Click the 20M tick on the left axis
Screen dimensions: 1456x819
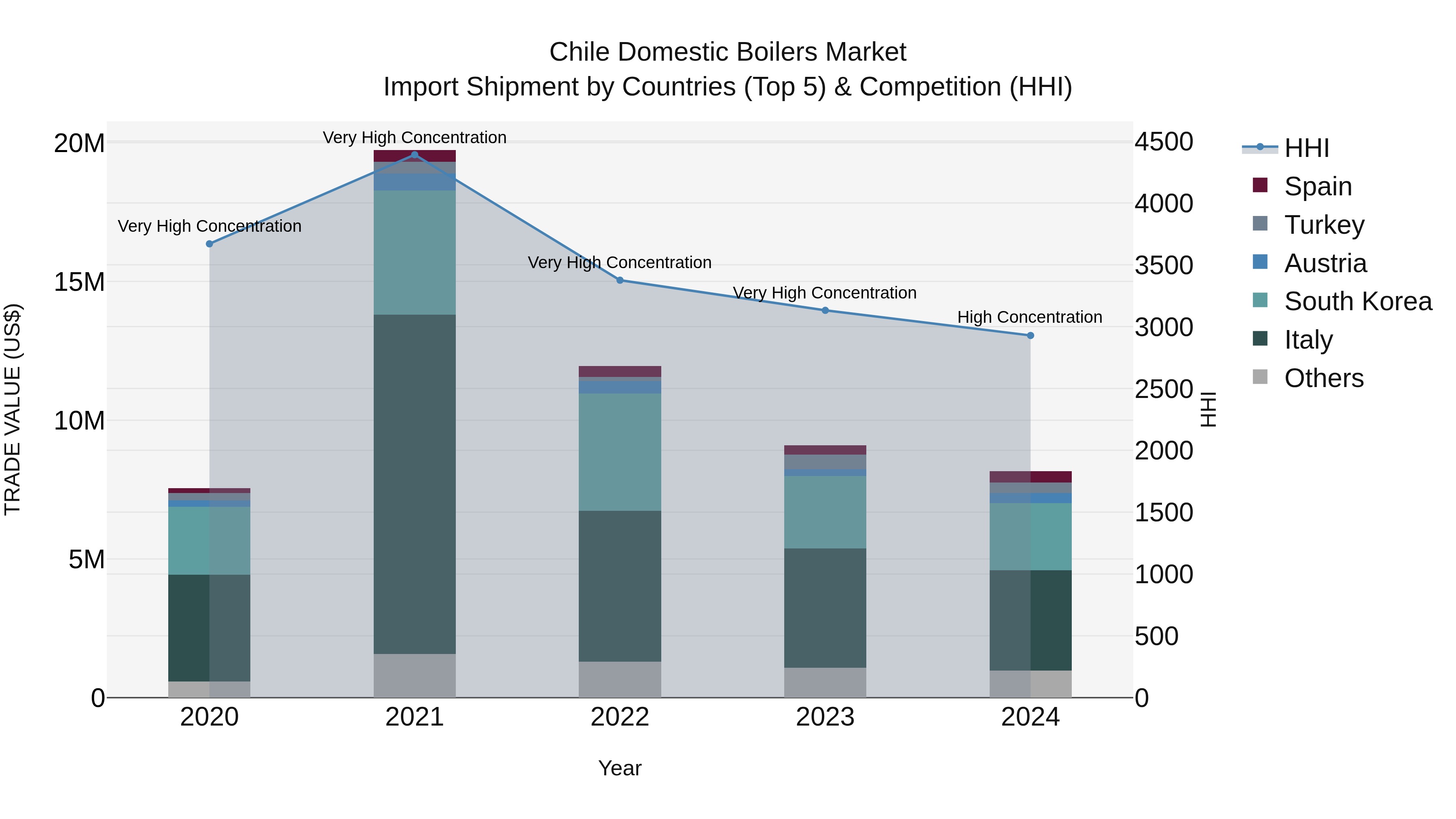pyautogui.click(x=79, y=143)
